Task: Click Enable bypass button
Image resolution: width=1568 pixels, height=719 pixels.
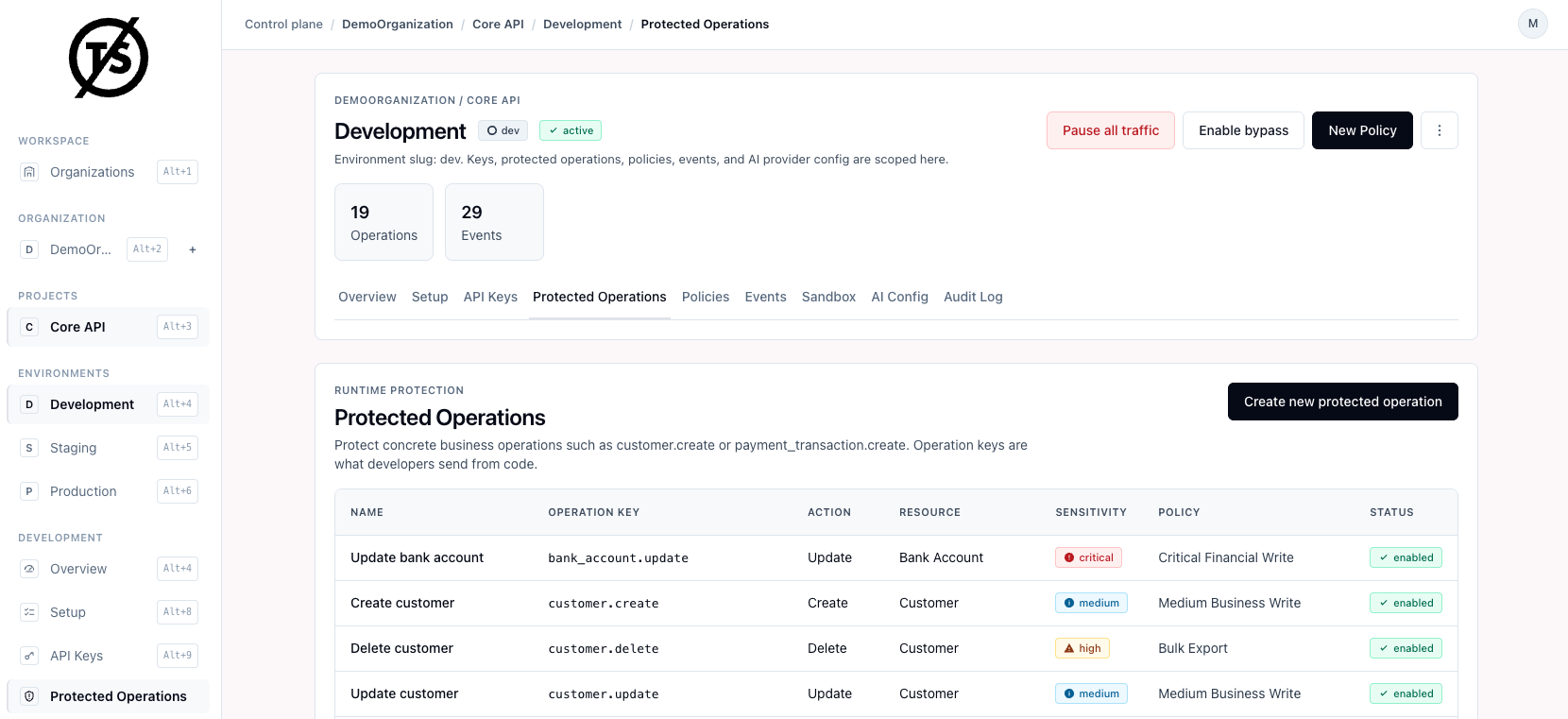Action: pos(1243,130)
